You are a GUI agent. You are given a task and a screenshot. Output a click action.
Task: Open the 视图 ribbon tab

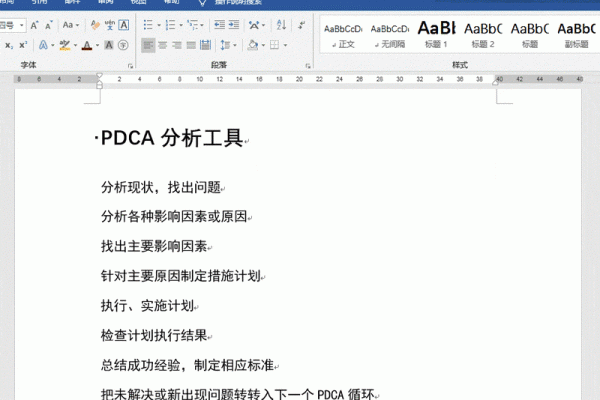pyautogui.click(x=138, y=2)
